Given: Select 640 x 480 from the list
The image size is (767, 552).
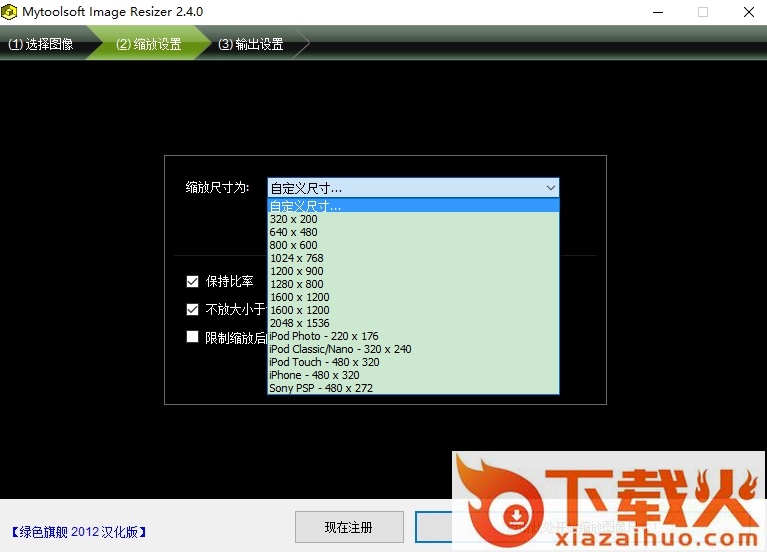Looking at the screenshot, I should 413,232.
